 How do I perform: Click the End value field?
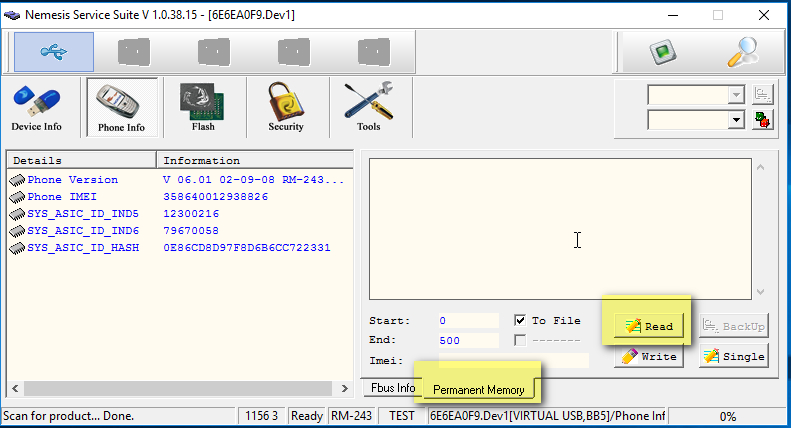[x=468, y=340]
